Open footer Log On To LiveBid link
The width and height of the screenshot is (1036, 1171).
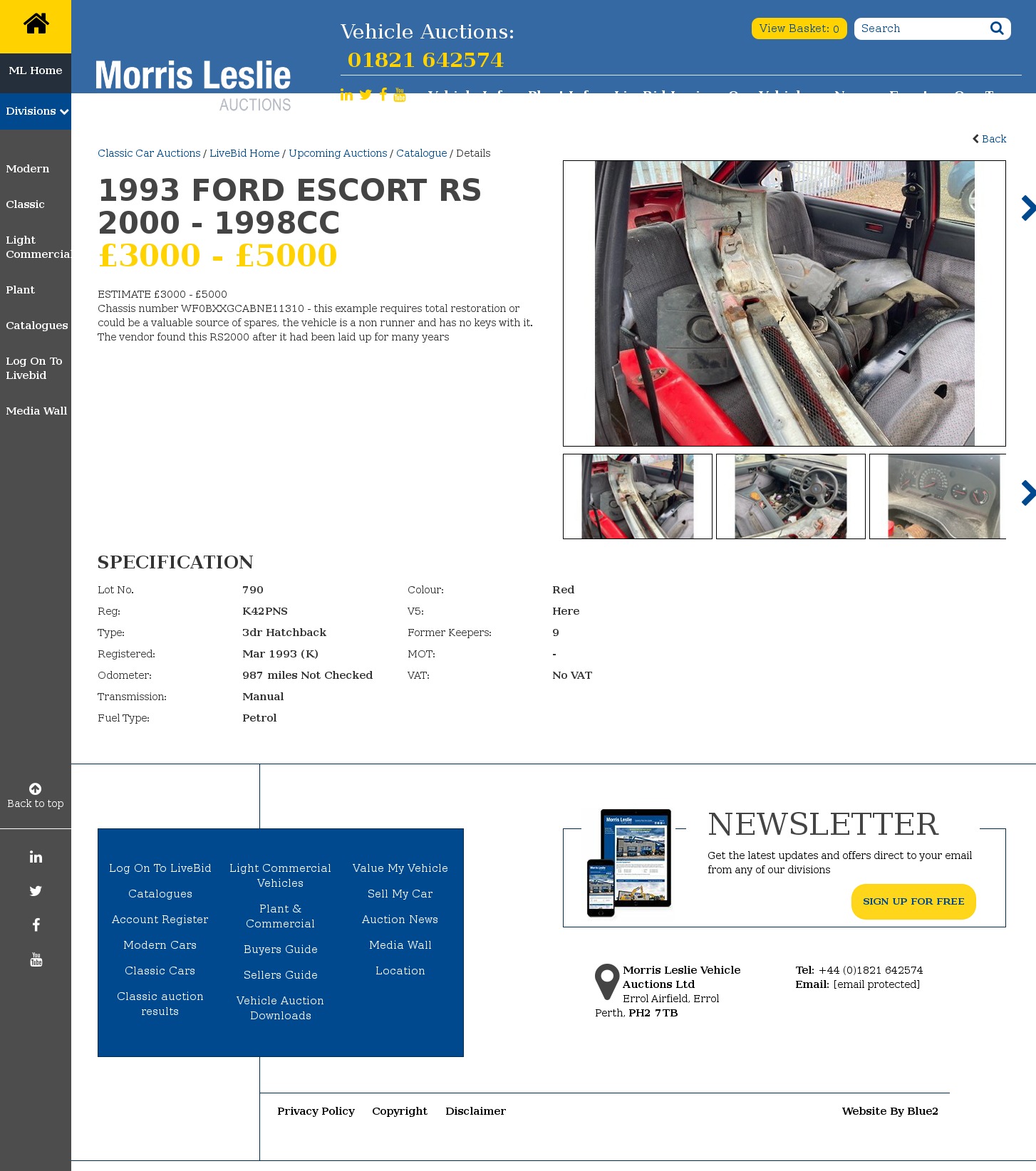point(160,868)
